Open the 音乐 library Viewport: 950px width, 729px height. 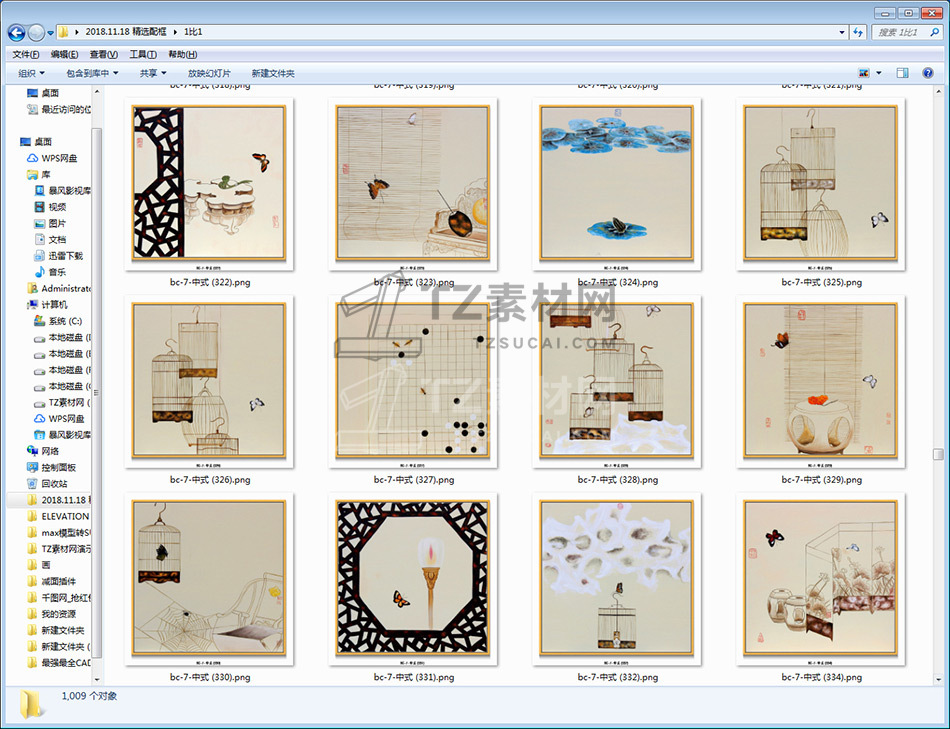coord(50,273)
